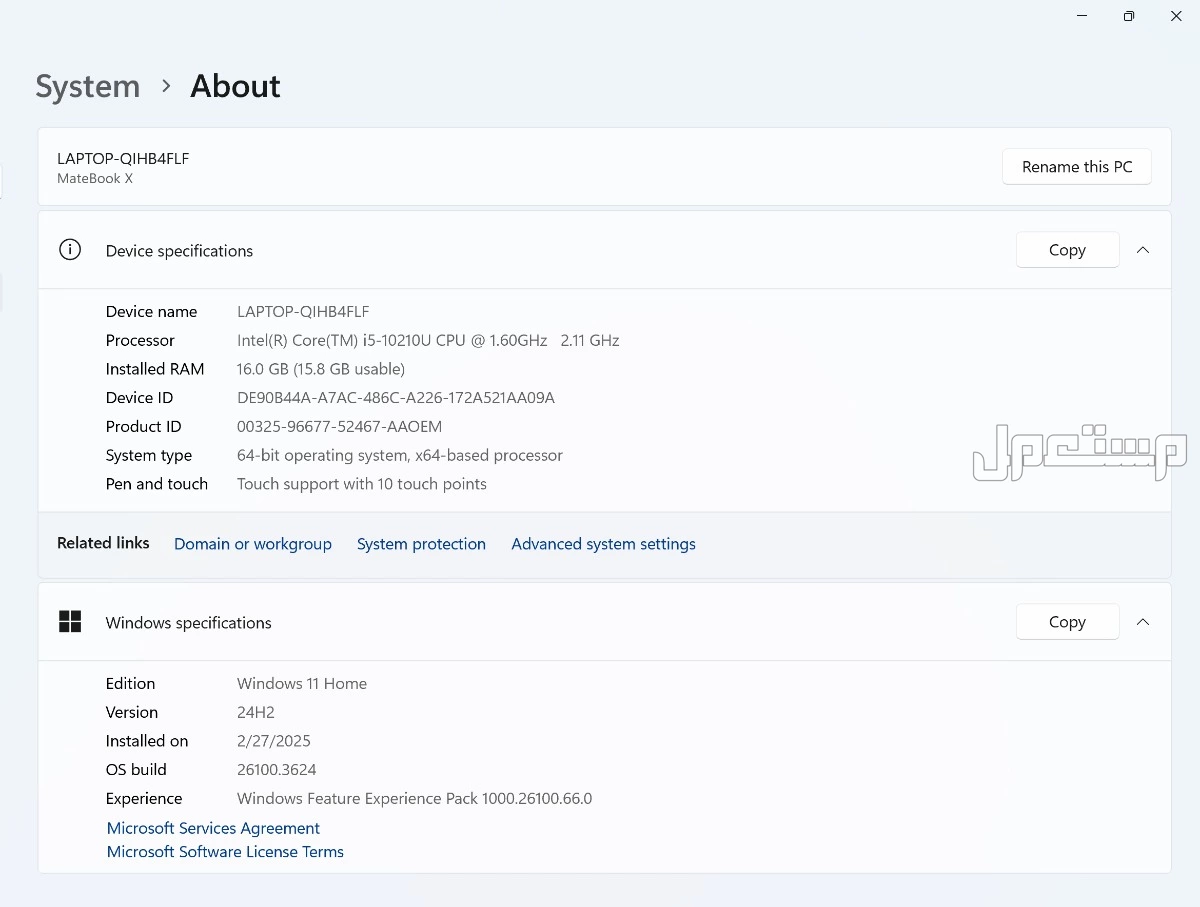The width and height of the screenshot is (1200, 907).
Task: Click the breadcrumb chevron between System and About
Action: [x=166, y=87]
